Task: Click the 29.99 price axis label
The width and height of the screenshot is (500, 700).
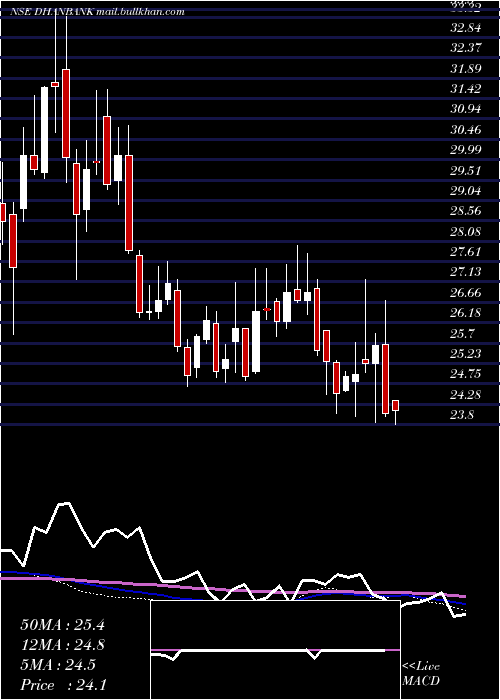Action: [466, 150]
